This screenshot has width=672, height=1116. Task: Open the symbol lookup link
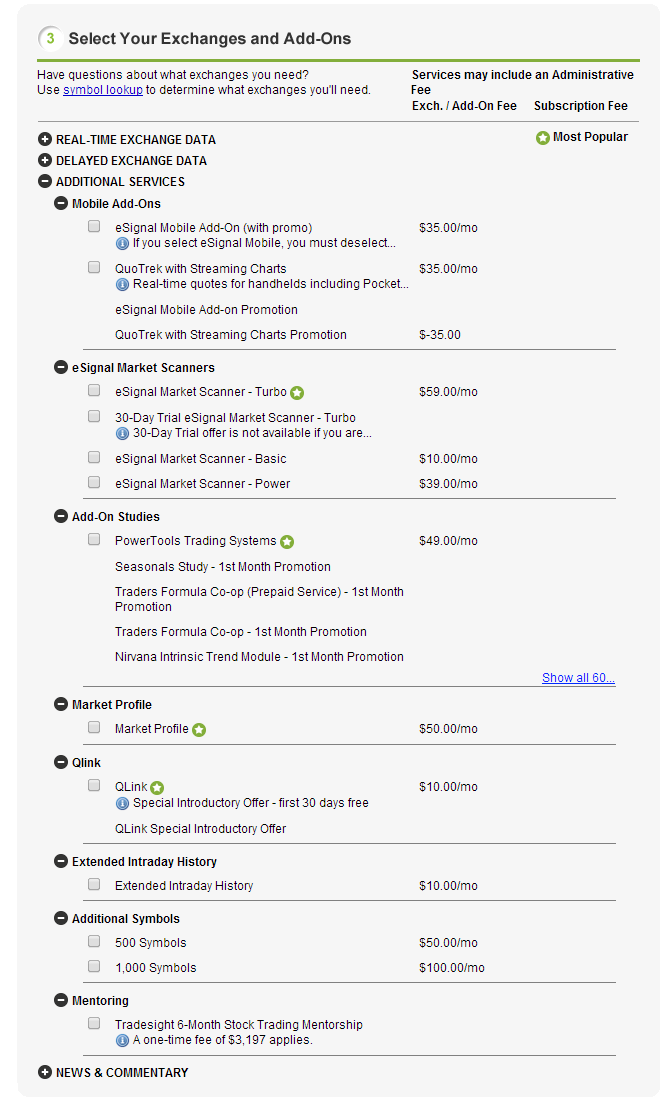click(x=103, y=90)
